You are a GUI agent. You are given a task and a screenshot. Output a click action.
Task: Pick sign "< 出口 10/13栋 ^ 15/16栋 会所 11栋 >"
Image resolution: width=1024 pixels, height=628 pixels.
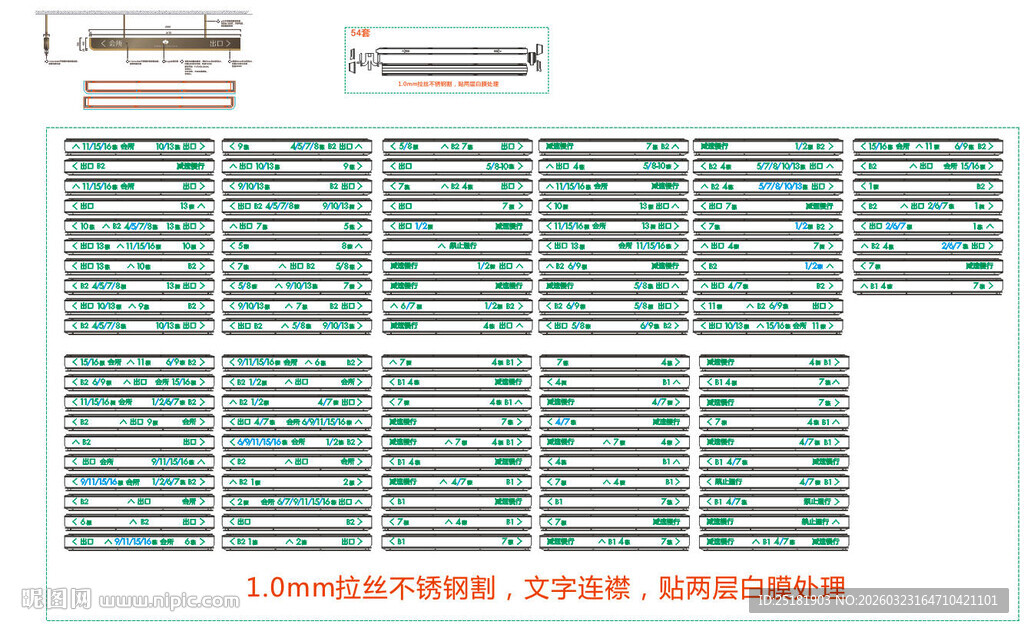pyautogui.click(x=768, y=327)
